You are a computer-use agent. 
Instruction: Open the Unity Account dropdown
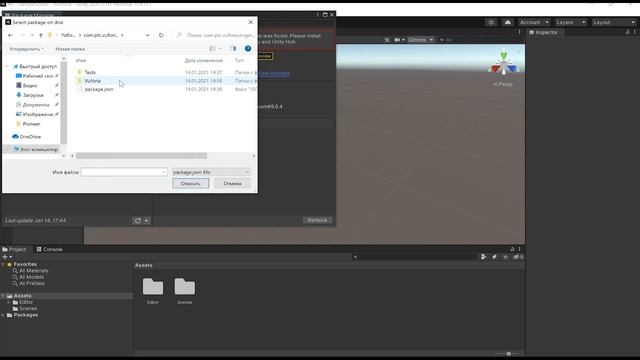pyautogui.click(x=534, y=22)
